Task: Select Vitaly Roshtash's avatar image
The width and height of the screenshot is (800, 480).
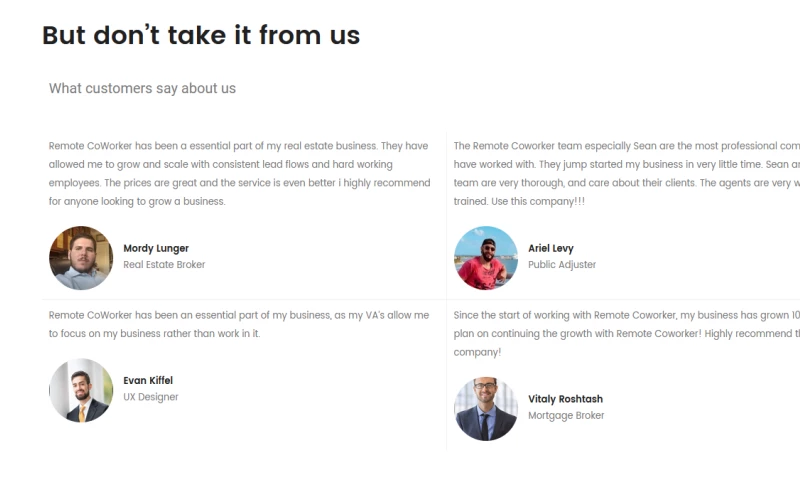Action: [x=486, y=409]
